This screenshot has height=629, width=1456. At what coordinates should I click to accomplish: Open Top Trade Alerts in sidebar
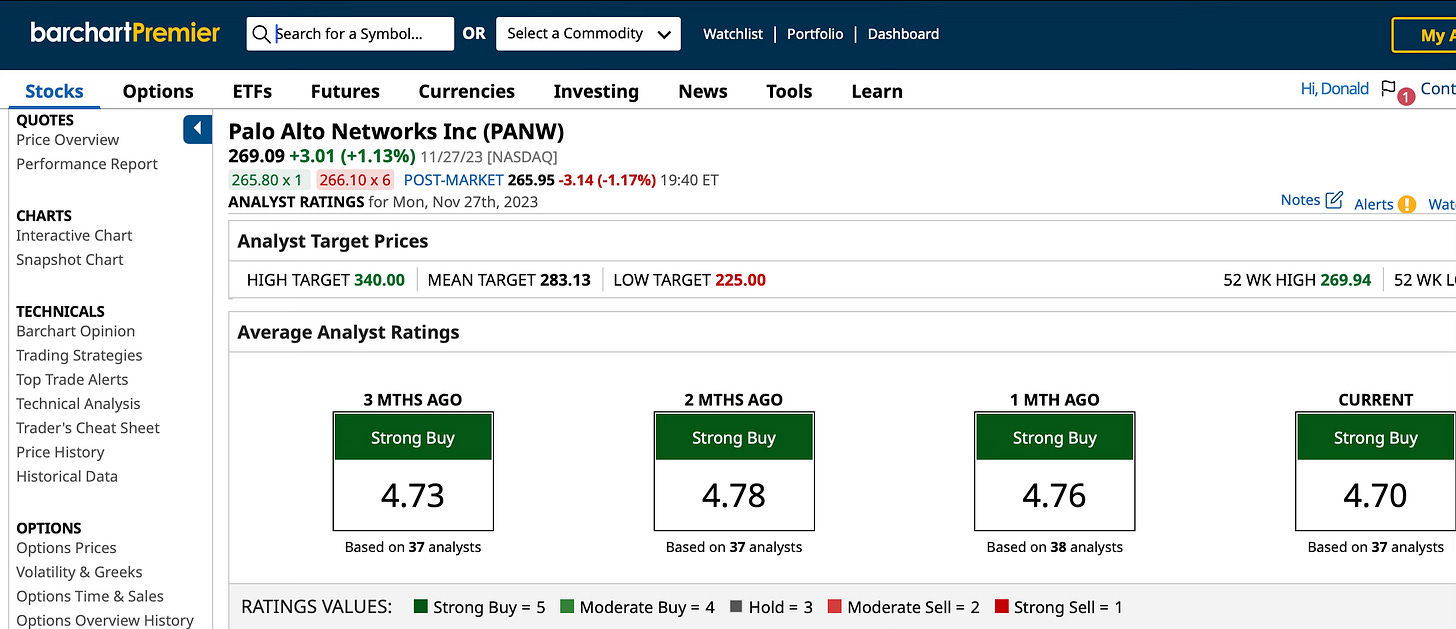pyautogui.click(x=72, y=379)
